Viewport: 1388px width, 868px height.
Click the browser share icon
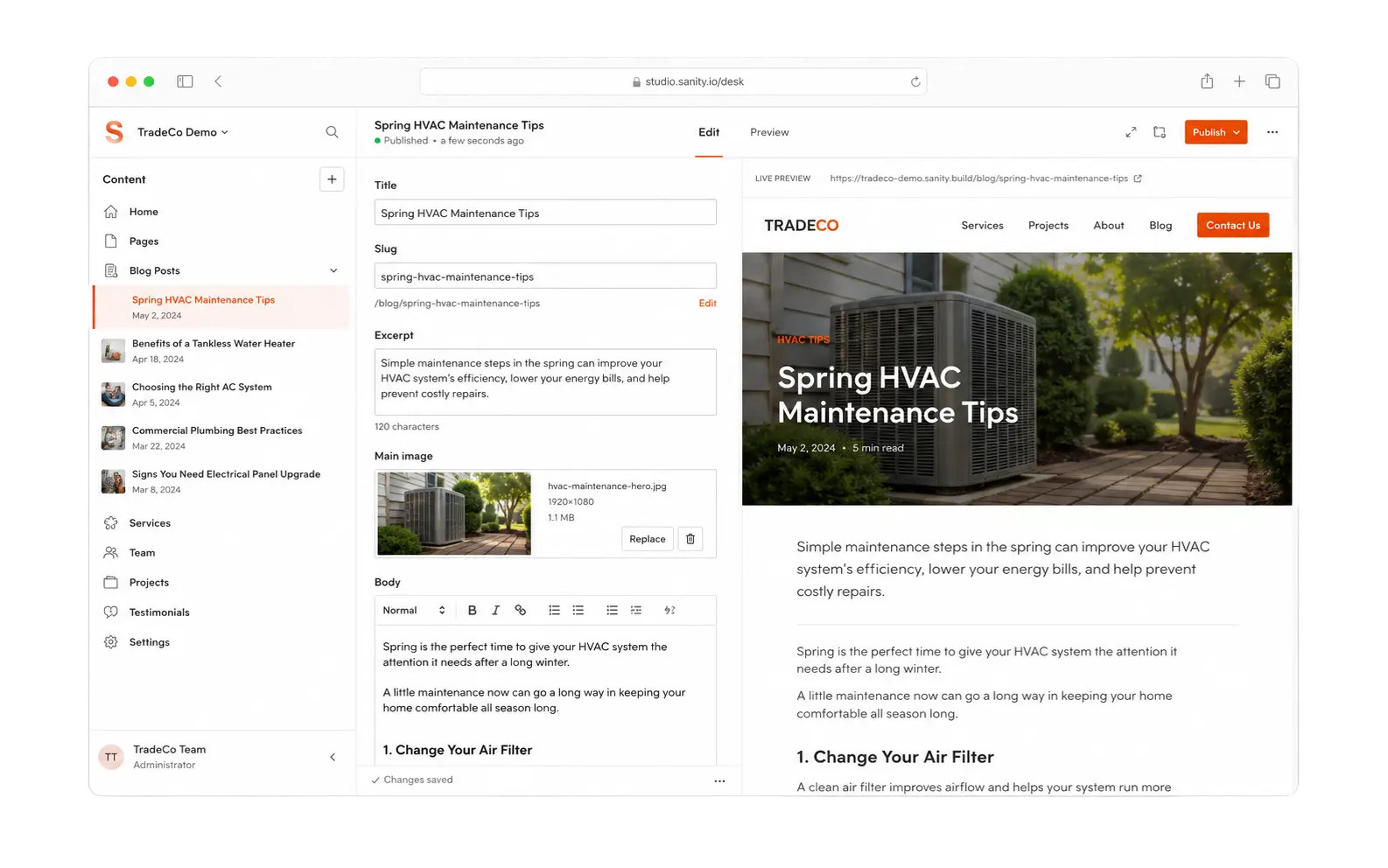(x=1207, y=81)
